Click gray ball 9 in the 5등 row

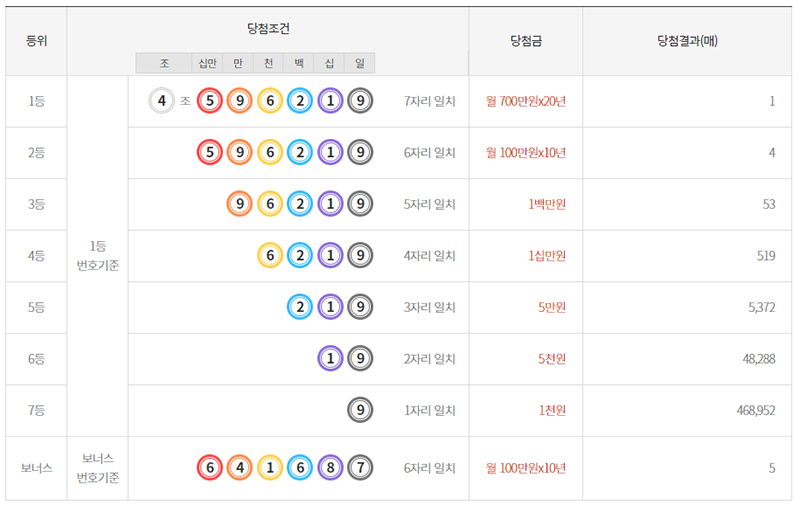point(360,307)
